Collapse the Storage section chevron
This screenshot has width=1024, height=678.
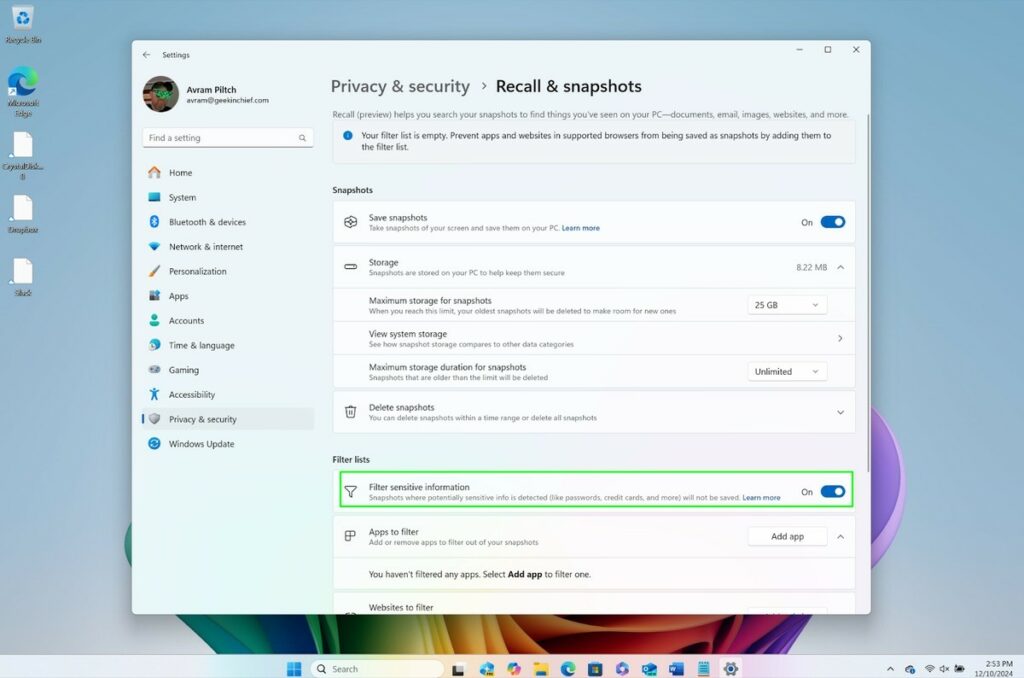pos(840,267)
